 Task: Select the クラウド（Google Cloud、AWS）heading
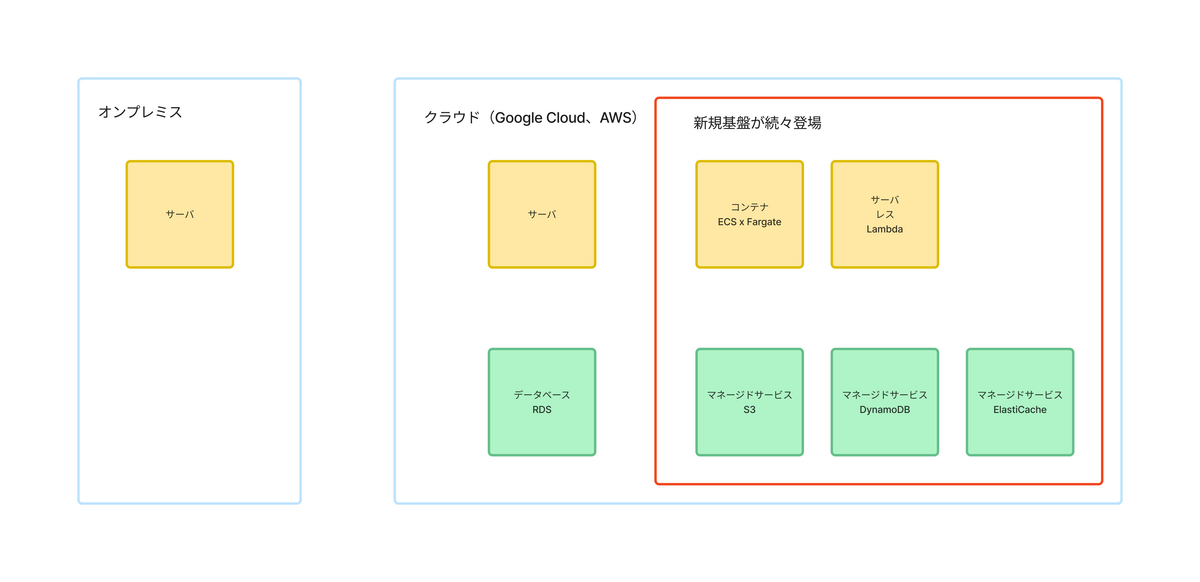[x=531, y=117]
